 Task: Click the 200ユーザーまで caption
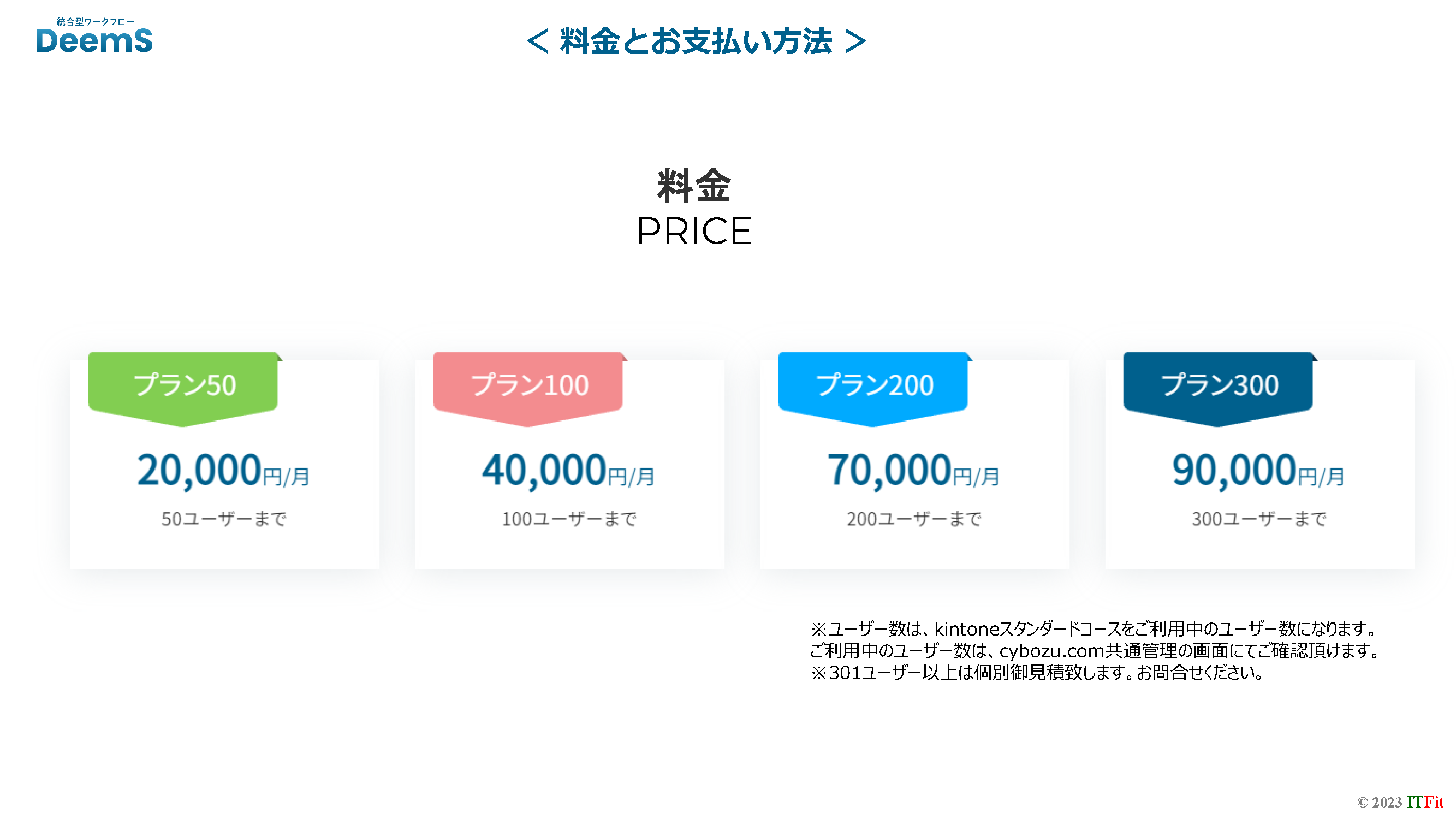pyautogui.click(x=914, y=519)
